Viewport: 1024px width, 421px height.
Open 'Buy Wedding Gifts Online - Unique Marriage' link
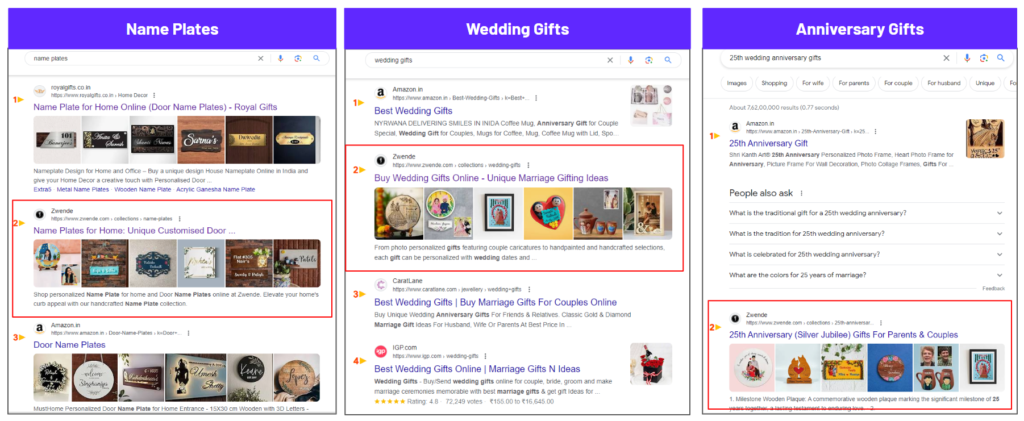coord(491,178)
